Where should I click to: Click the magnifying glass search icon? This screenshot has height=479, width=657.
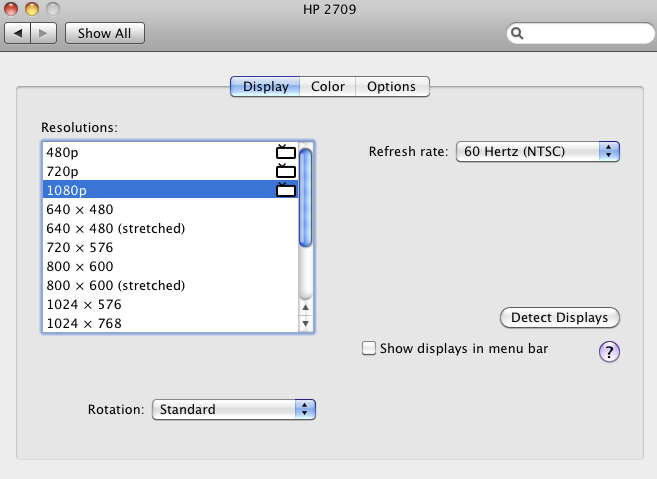click(x=517, y=34)
